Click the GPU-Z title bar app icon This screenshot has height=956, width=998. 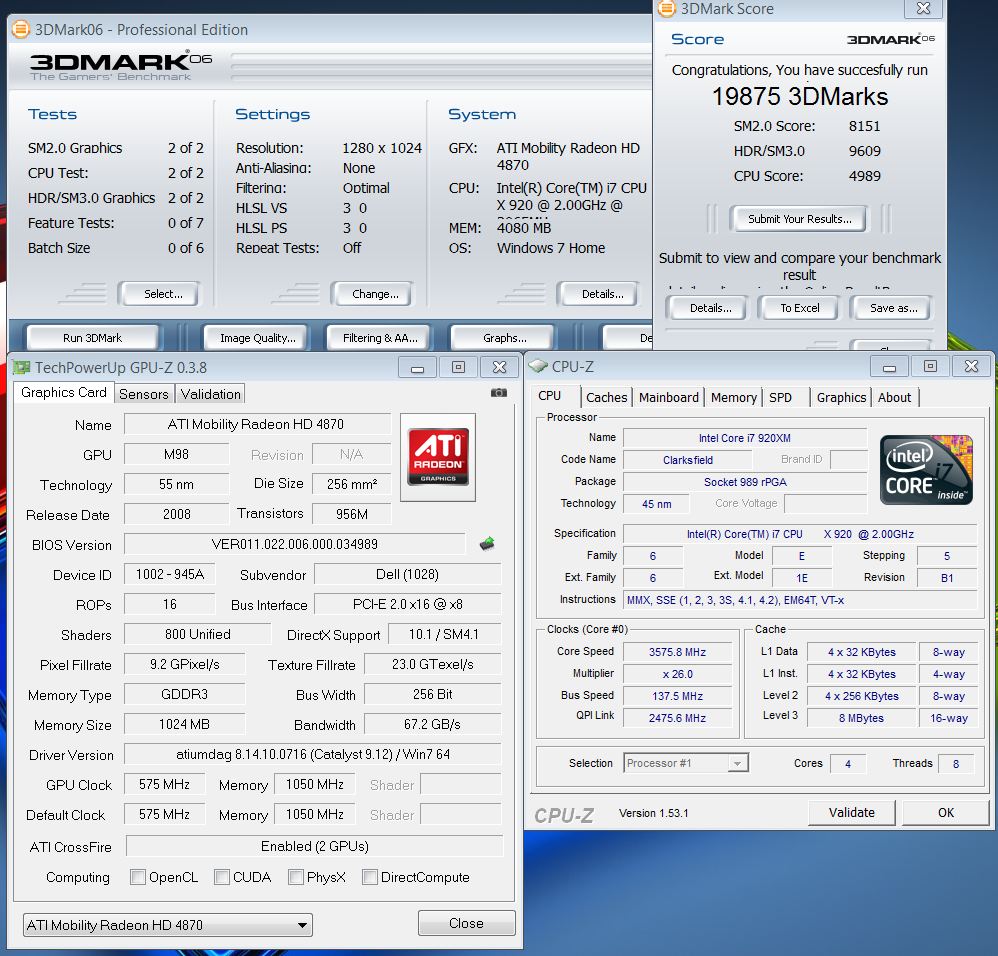pos(22,367)
